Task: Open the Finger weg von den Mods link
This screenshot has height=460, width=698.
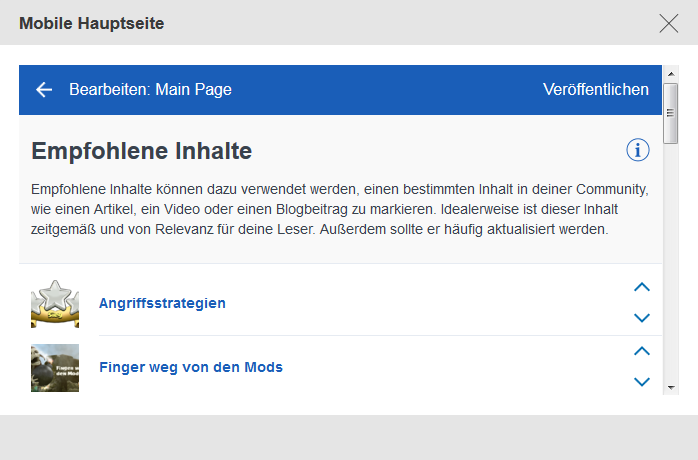Action: click(191, 367)
